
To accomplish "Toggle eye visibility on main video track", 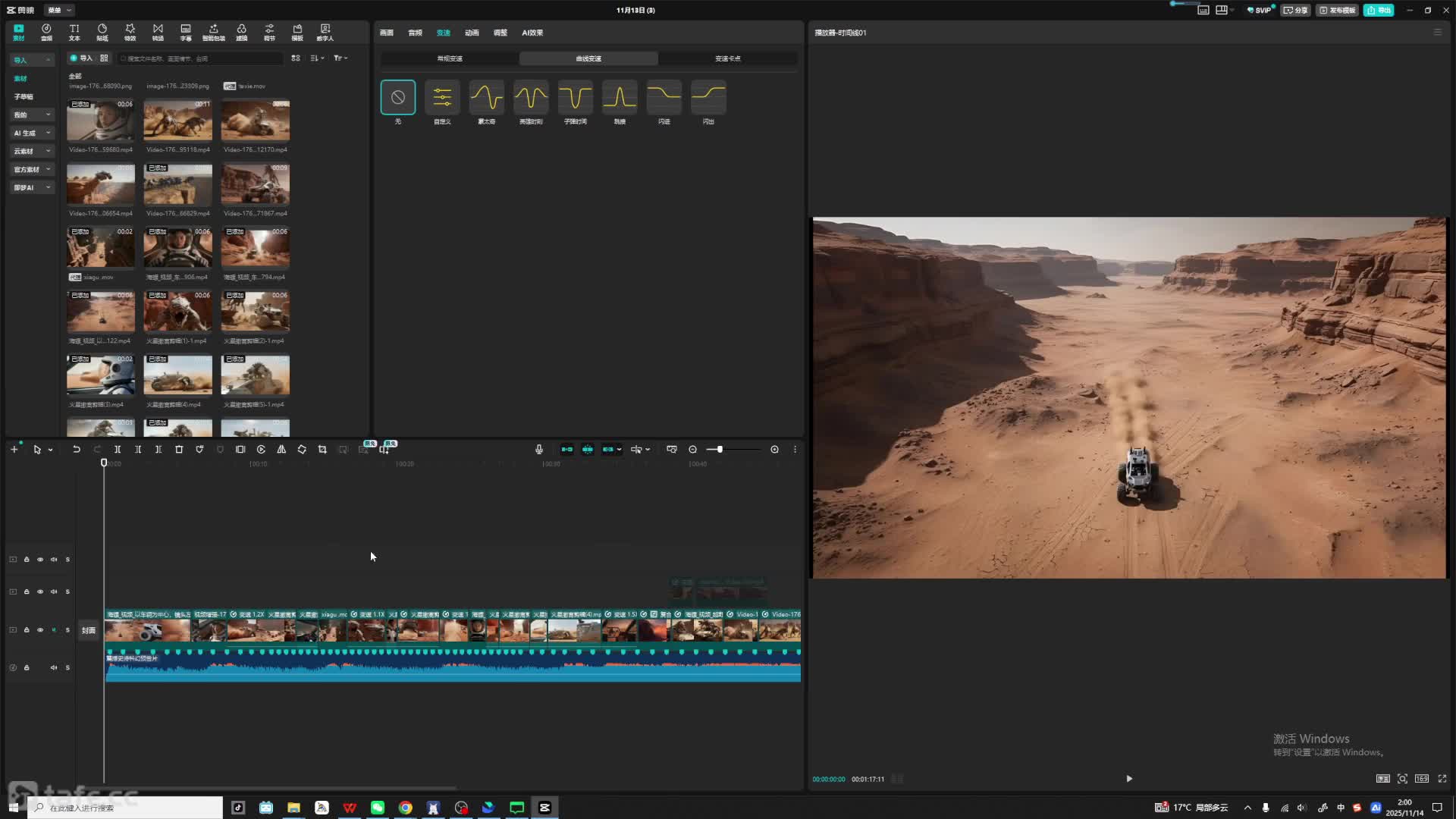I will [40, 630].
